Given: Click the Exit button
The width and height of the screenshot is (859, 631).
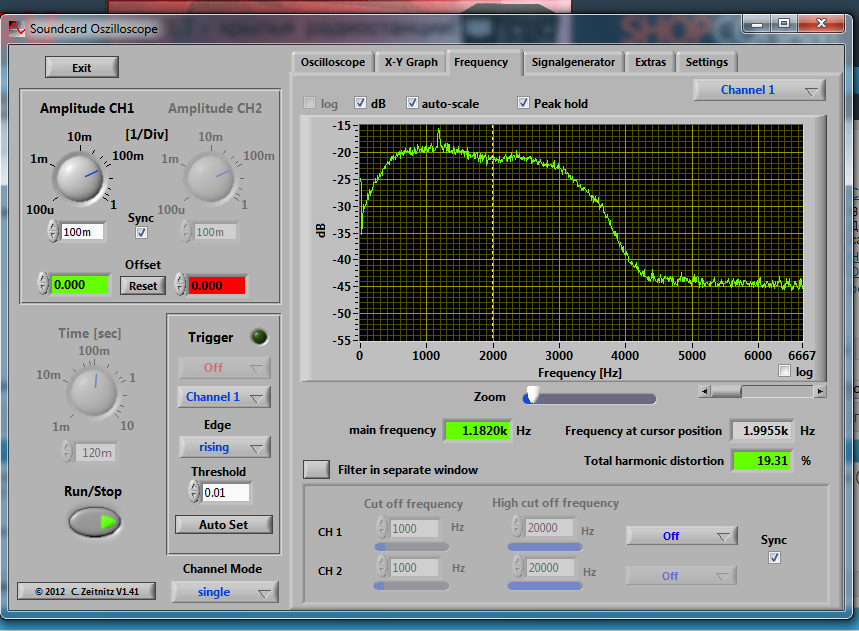Looking at the screenshot, I should tap(82, 67).
